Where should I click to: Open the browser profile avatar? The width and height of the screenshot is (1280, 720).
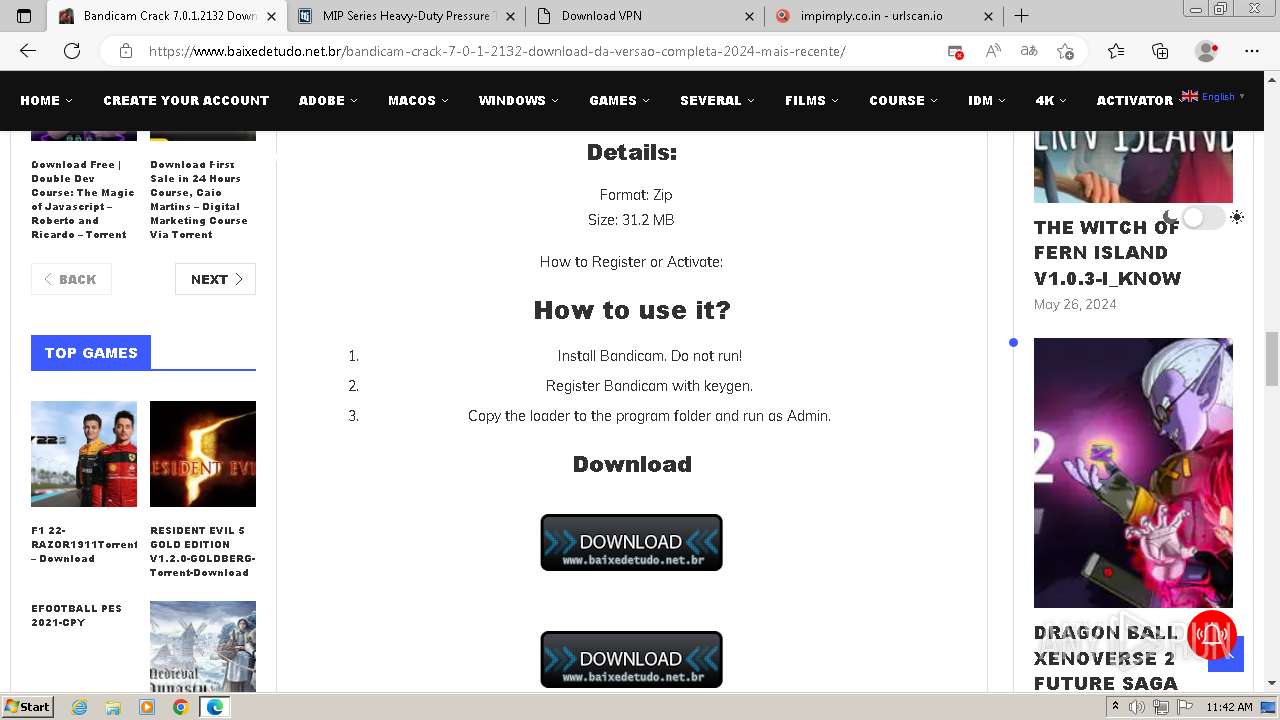(1207, 51)
